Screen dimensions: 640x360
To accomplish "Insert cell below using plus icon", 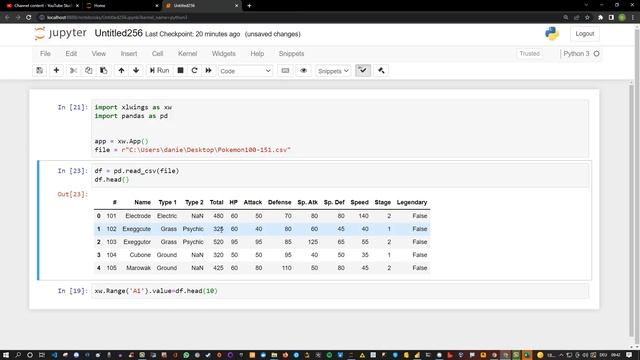I will coord(56,71).
